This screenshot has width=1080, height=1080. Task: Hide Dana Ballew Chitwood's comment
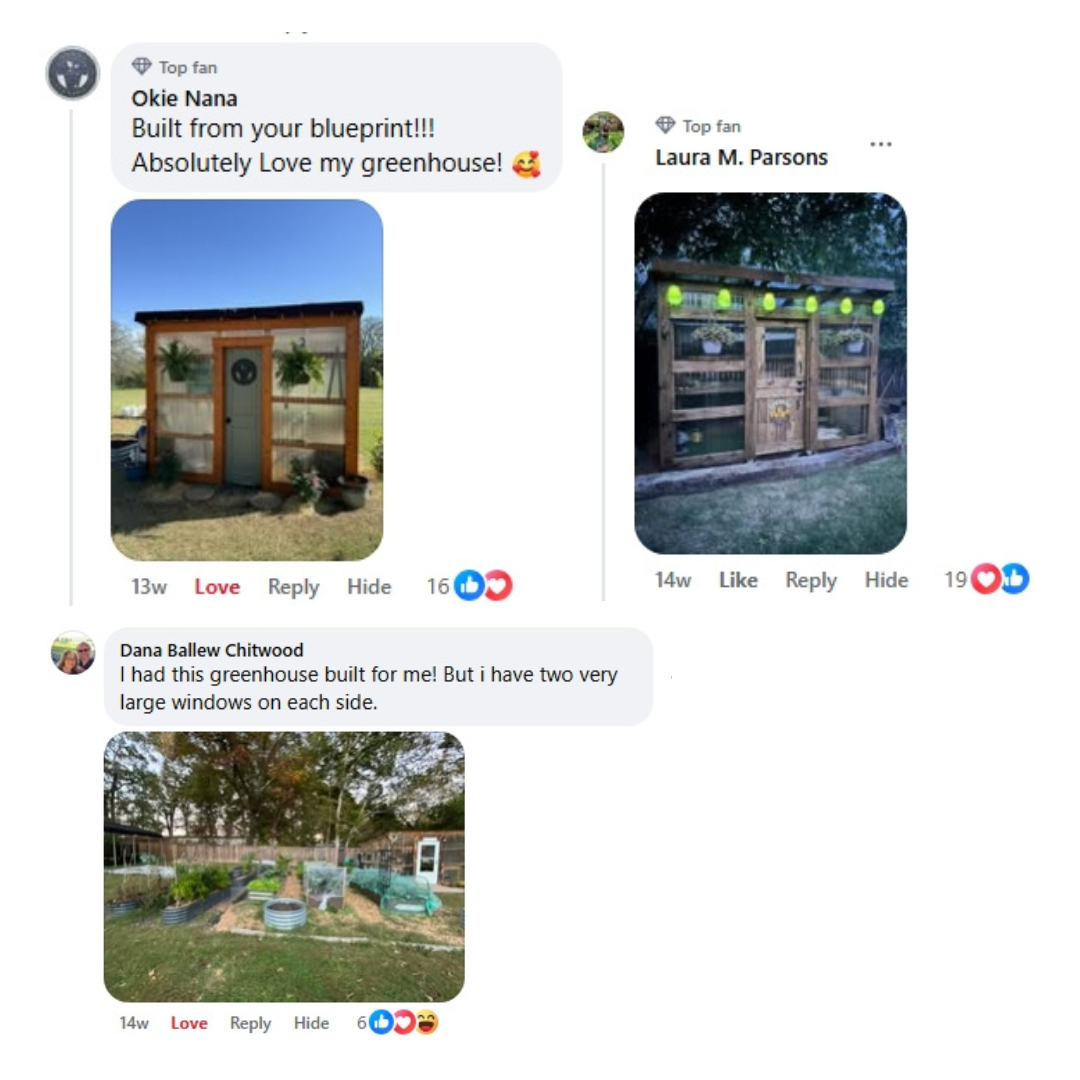311,1023
